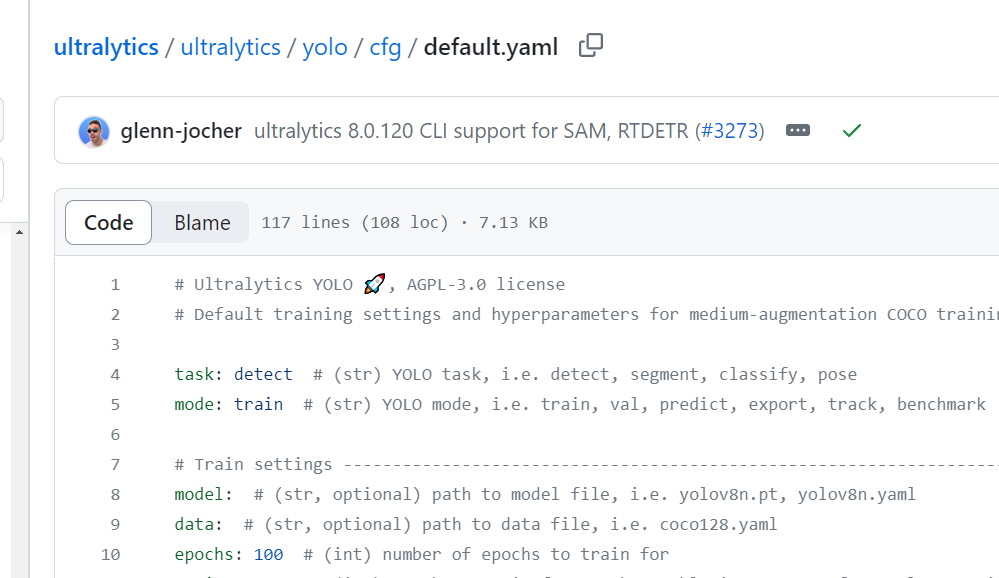Viewport: 999px width, 578px height.
Task: Open the ultralytics repository link
Action: [230, 46]
